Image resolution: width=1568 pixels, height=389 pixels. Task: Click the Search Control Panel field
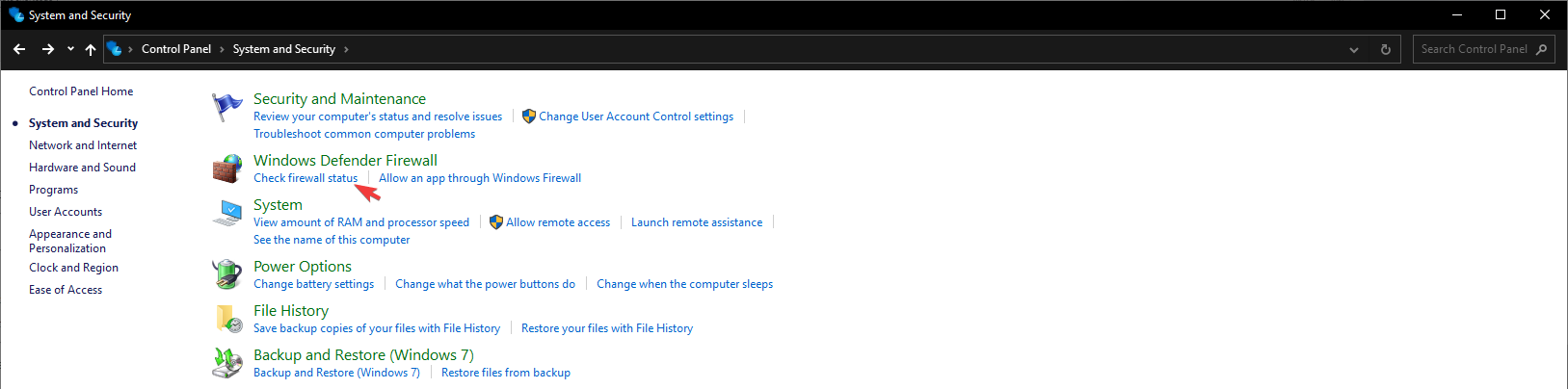(1473, 49)
